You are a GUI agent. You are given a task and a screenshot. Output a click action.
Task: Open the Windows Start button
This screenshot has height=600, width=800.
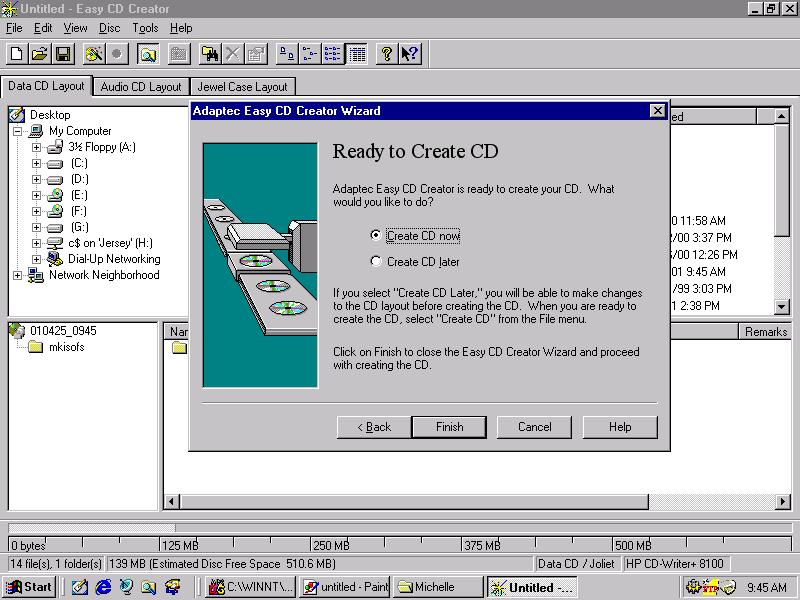(30, 587)
